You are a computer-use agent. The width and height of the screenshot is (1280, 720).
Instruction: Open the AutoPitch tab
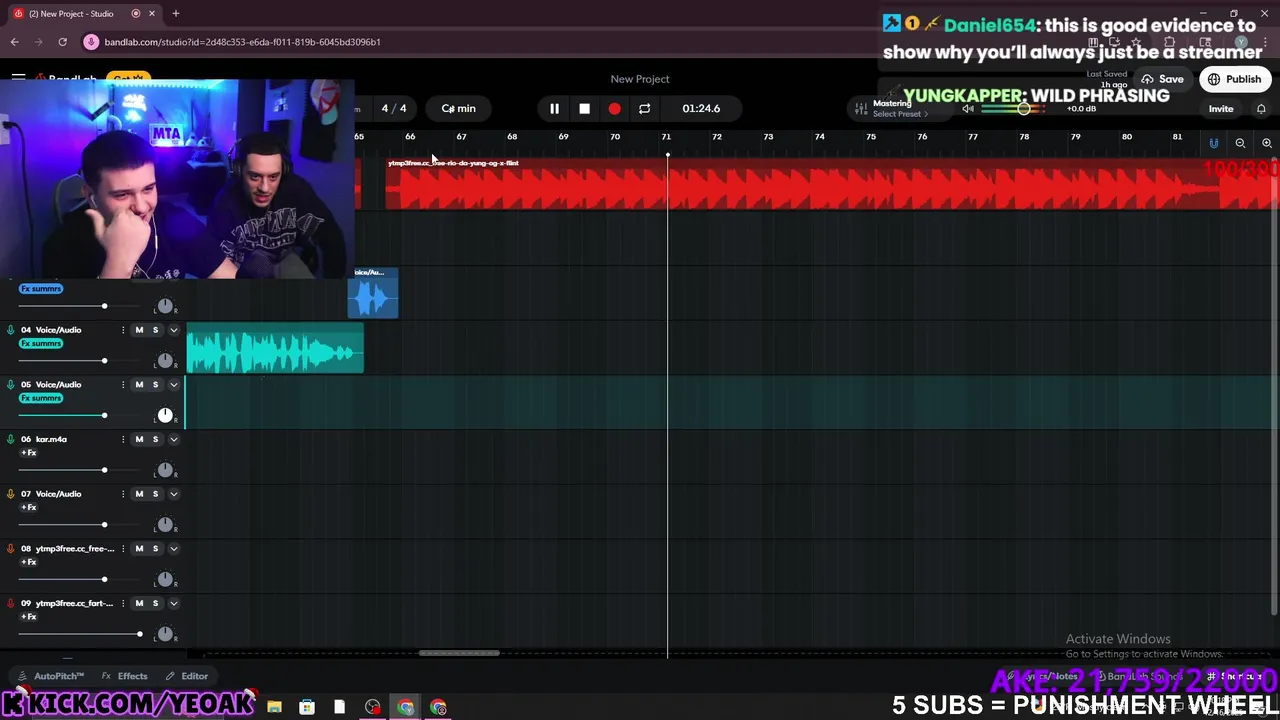point(51,676)
